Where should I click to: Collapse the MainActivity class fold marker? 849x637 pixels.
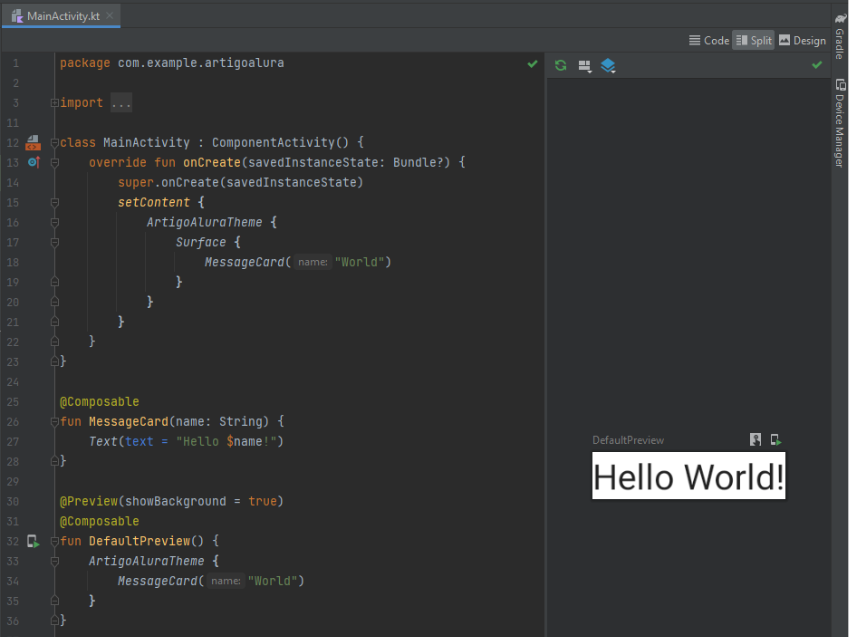click(55, 143)
